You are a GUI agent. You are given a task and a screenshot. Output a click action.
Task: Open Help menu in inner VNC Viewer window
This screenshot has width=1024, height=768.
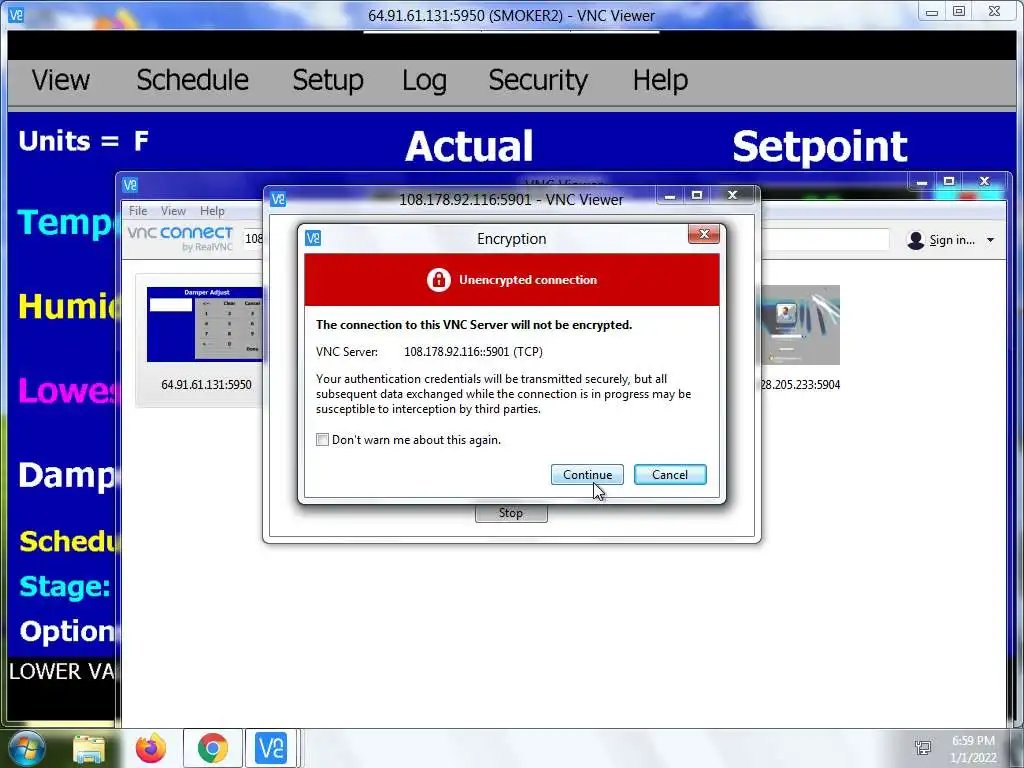[212, 211]
